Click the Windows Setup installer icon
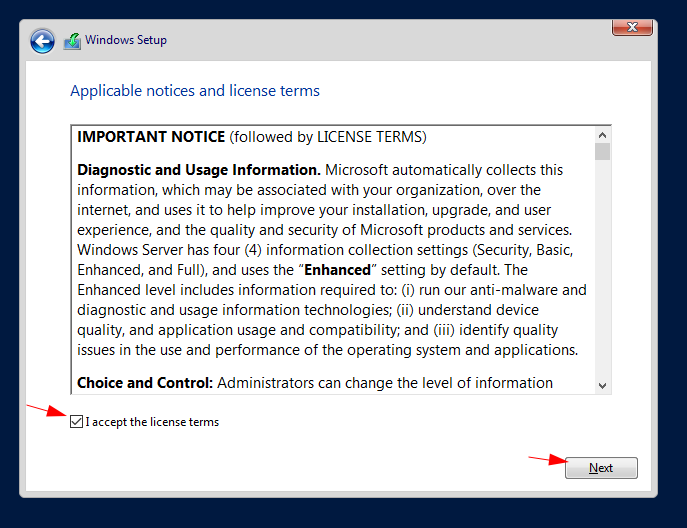Viewport: 687px width, 528px height. click(x=72, y=41)
